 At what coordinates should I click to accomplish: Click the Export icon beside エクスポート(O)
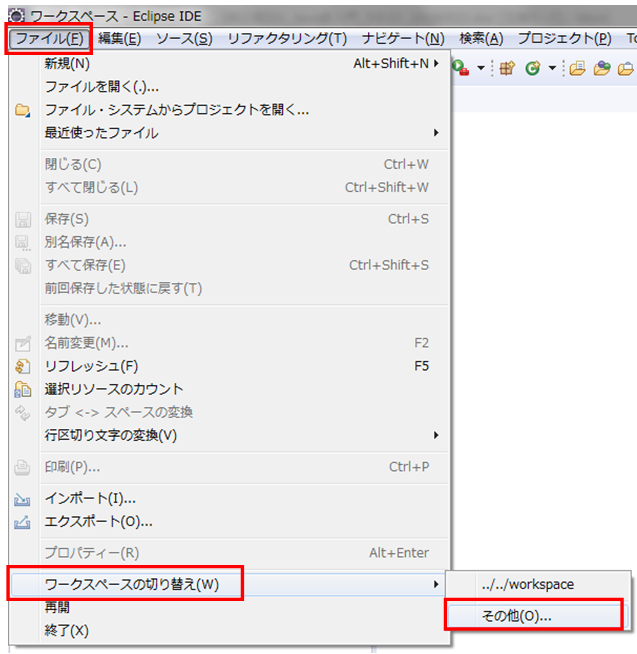tap(23, 521)
